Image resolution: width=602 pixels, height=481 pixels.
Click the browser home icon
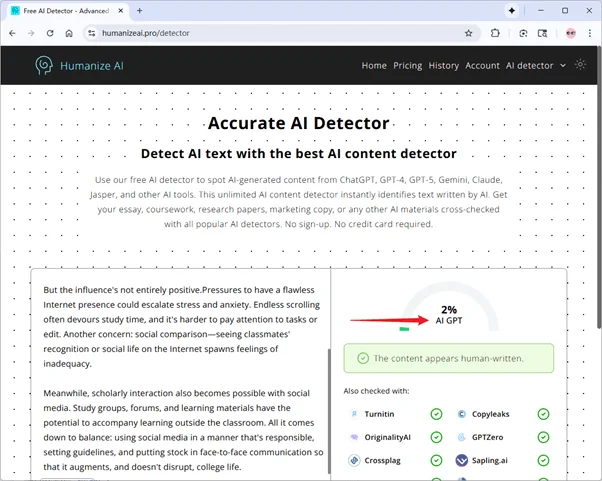69,32
